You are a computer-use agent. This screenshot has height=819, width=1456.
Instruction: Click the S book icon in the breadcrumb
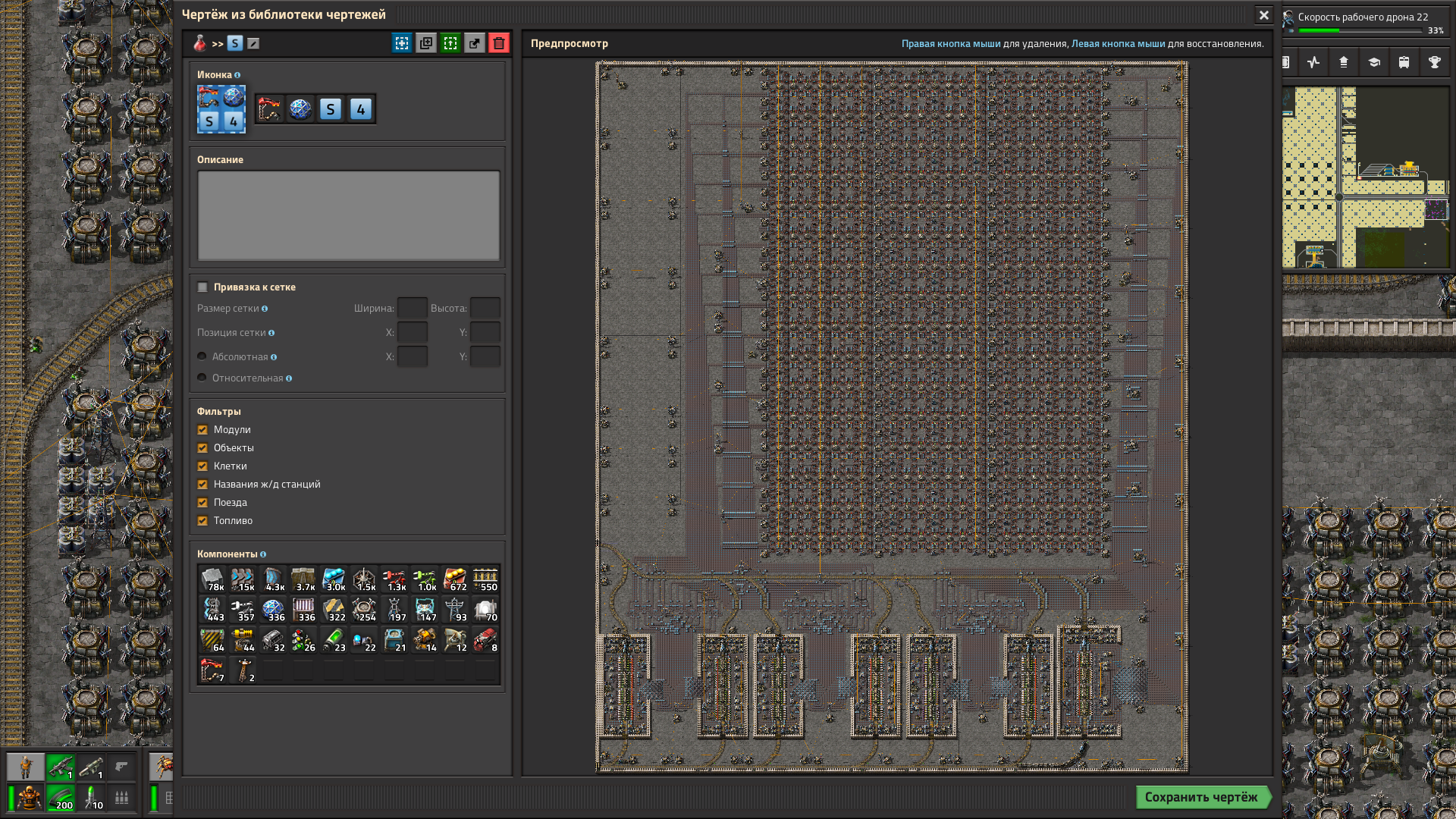235,44
